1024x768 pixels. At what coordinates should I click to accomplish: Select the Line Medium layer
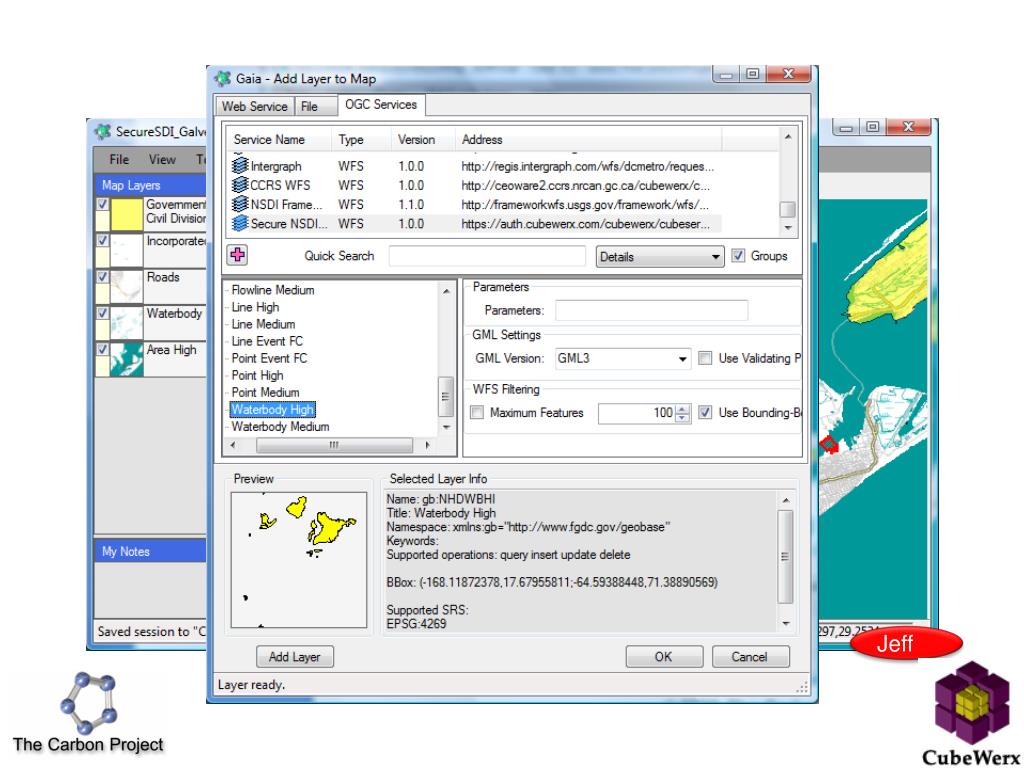263,324
